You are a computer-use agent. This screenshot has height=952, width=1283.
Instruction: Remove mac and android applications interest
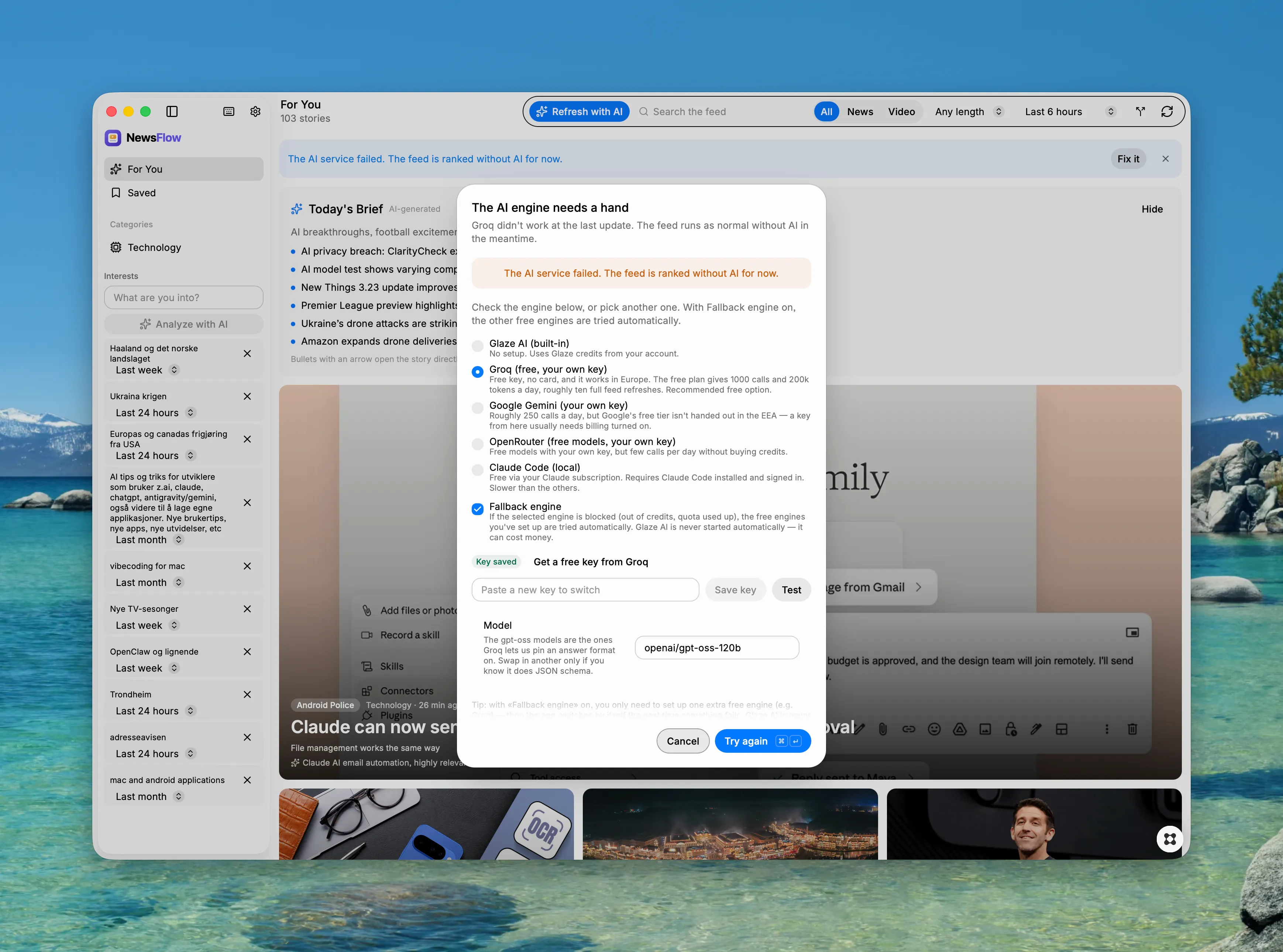(x=247, y=780)
